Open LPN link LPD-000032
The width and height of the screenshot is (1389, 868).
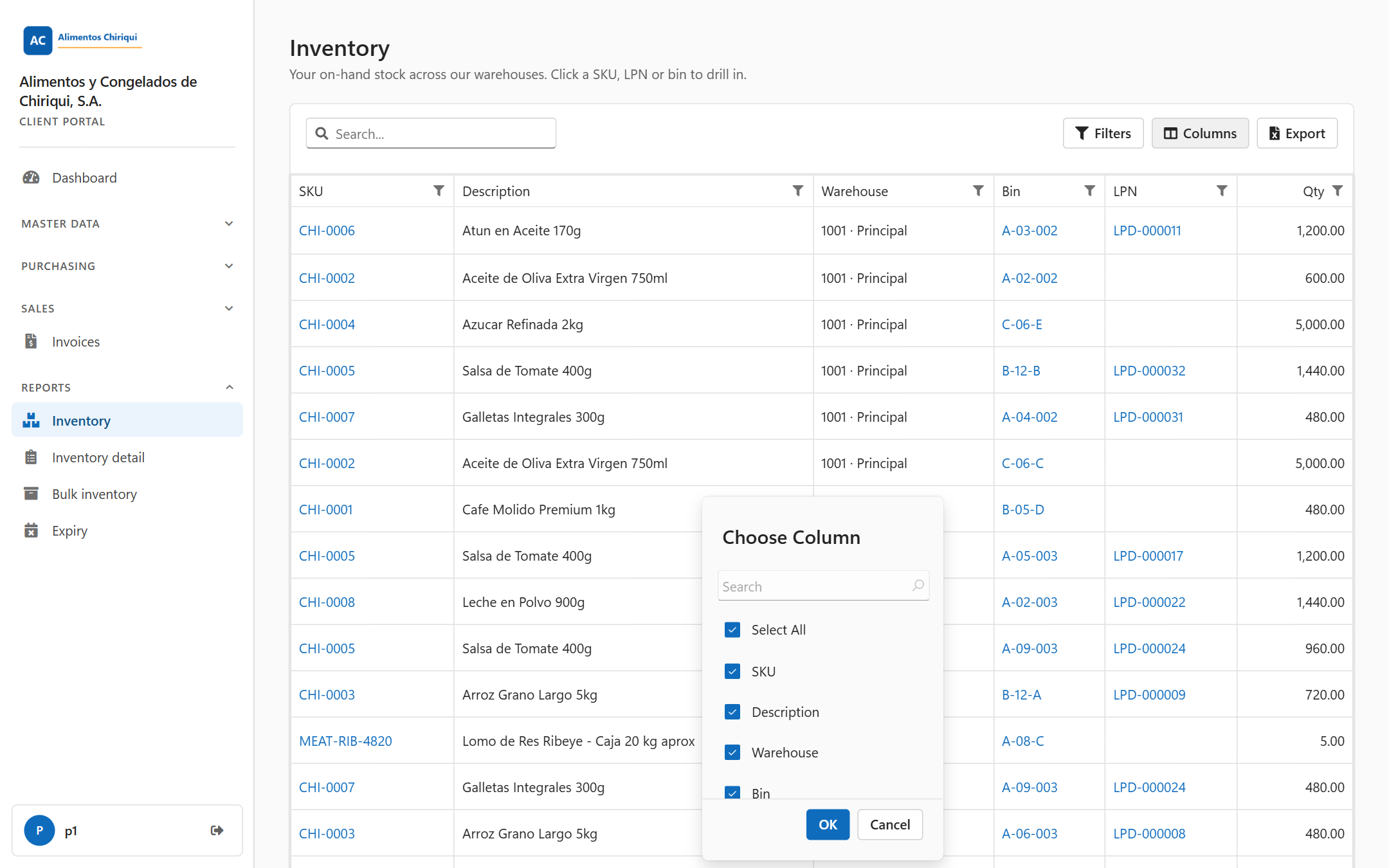coord(1149,370)
